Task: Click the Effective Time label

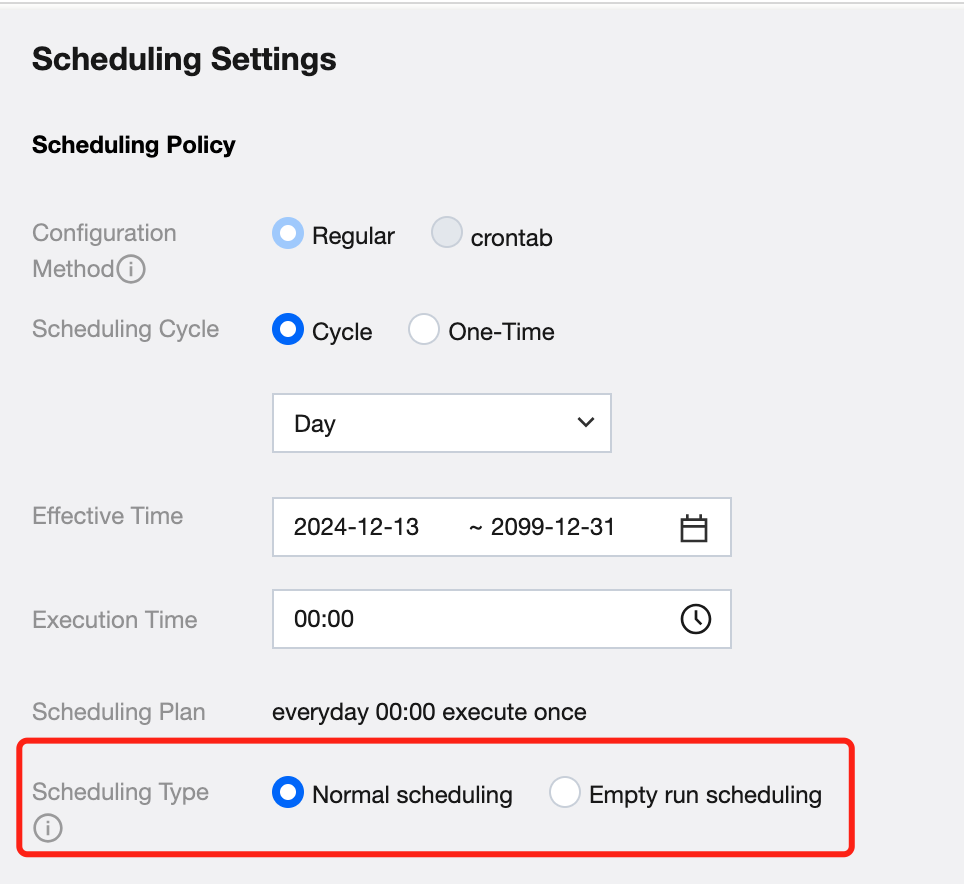Action: [x=108, y=516]
